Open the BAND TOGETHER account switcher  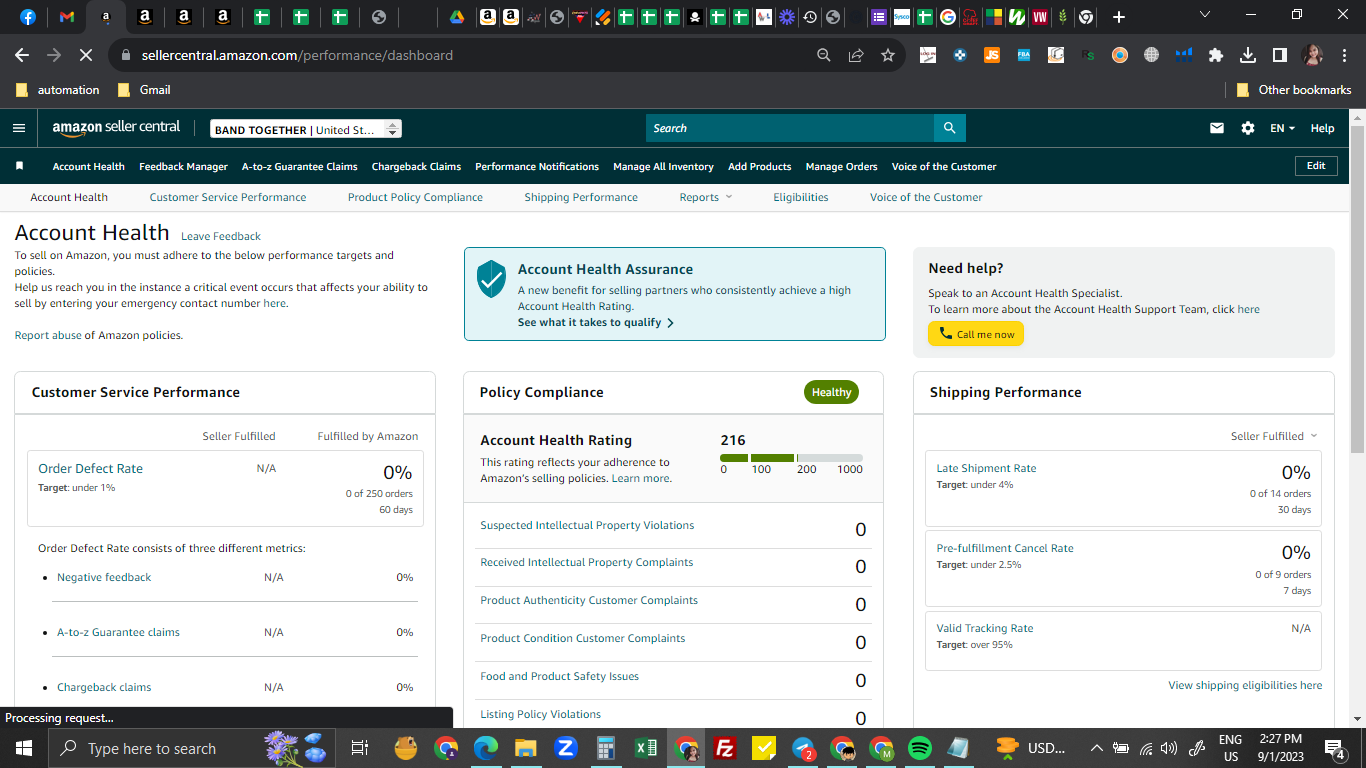point(306,129)
